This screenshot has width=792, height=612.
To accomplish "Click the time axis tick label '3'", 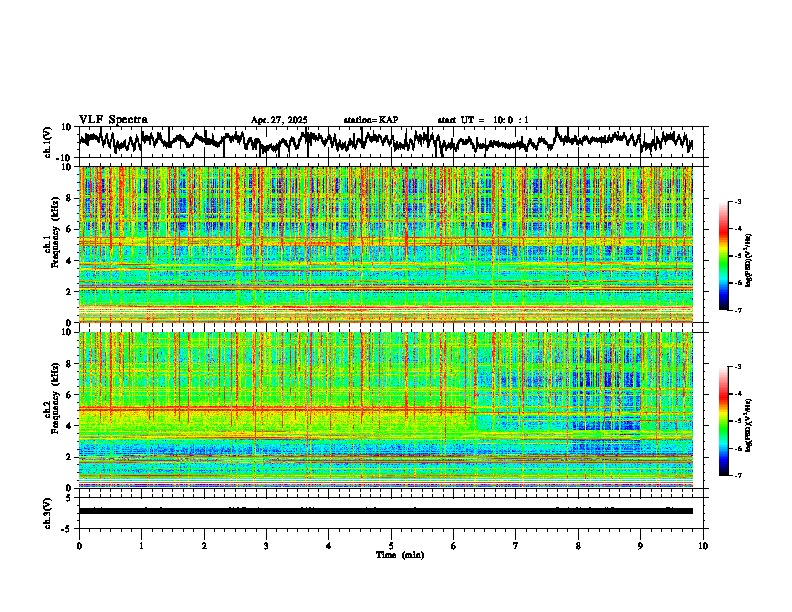I will pyautogui.click(x=266, y=546).
